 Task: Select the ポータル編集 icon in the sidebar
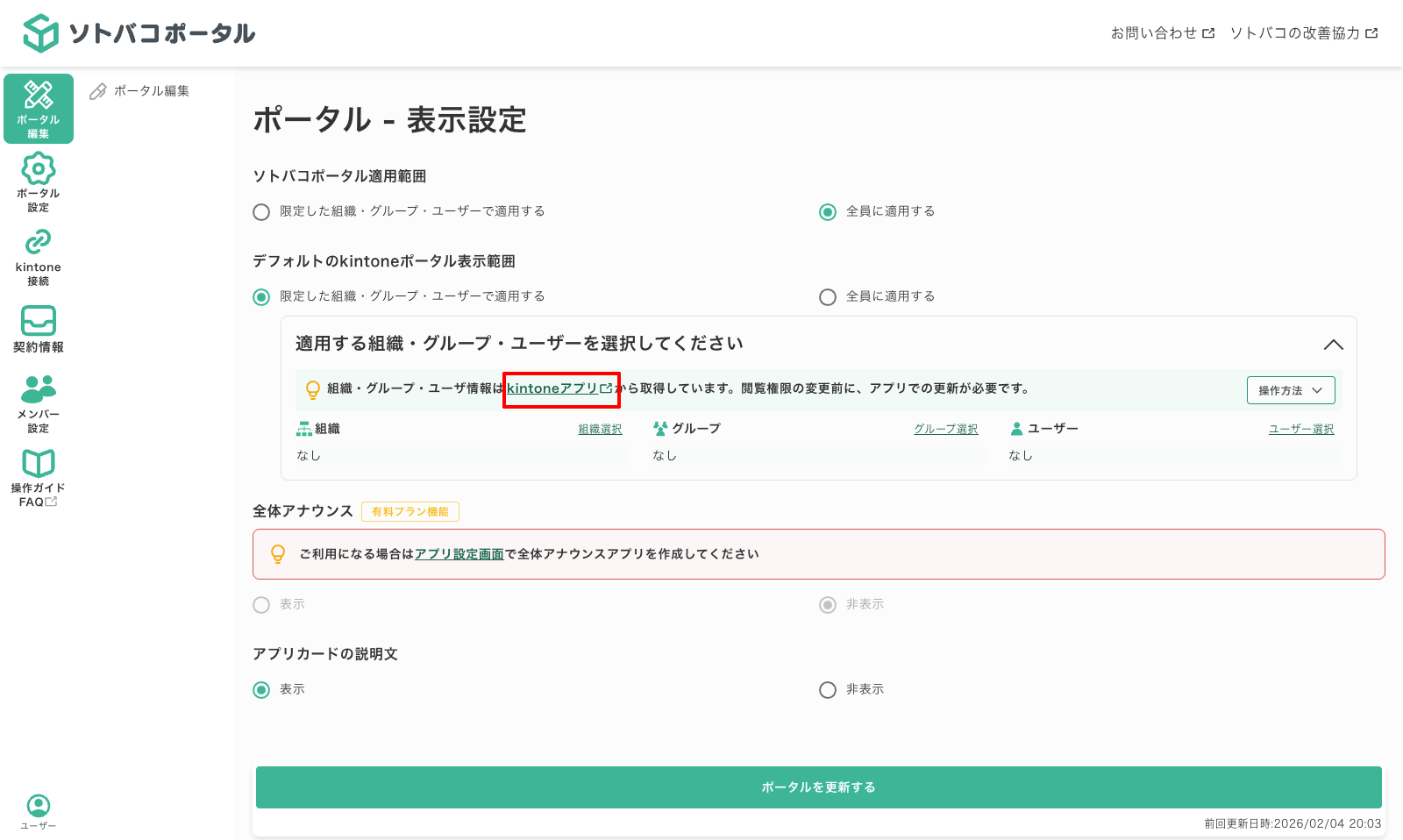pos(38,107)
